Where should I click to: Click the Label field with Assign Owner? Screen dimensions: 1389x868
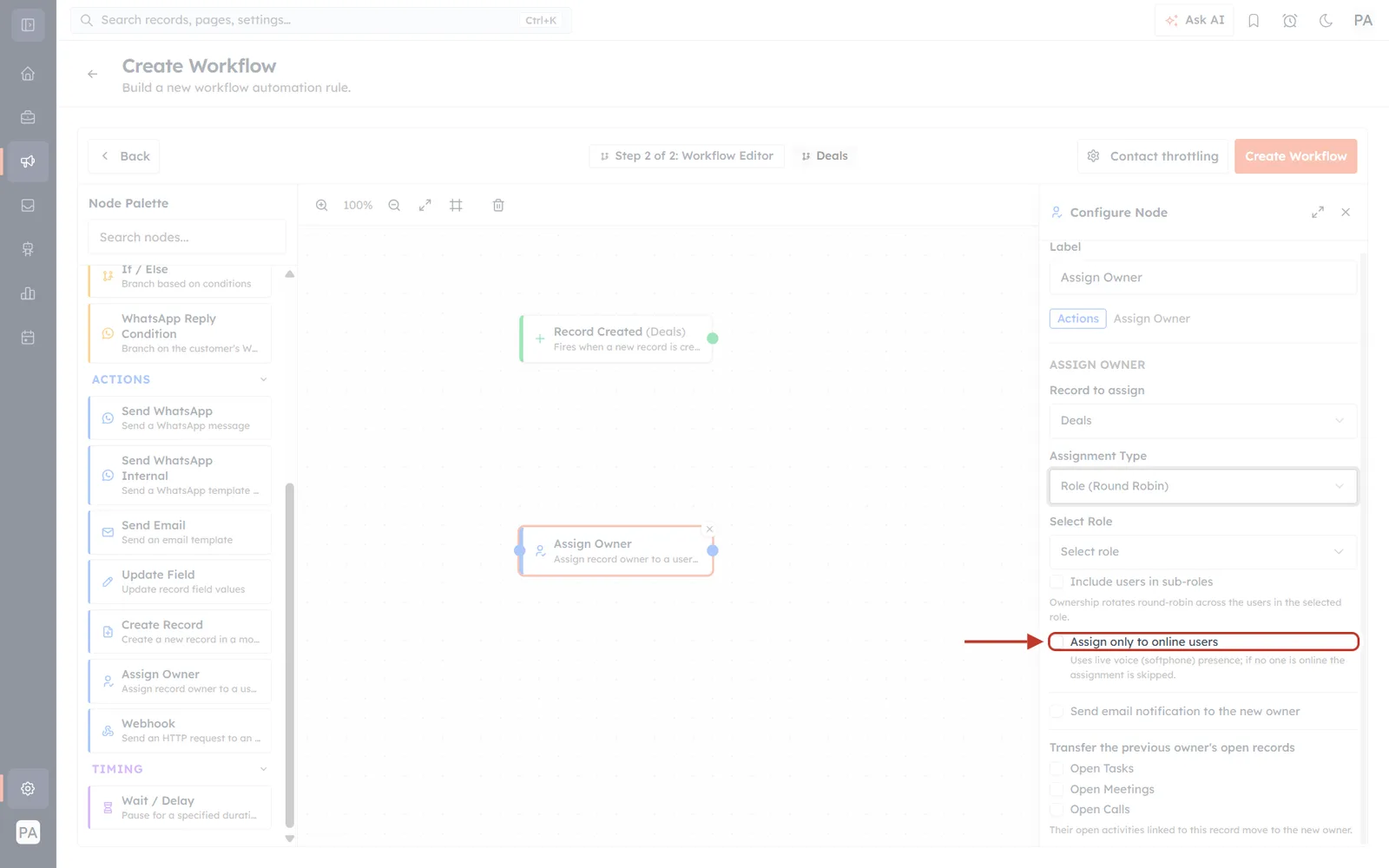[x=1202, y=278]
